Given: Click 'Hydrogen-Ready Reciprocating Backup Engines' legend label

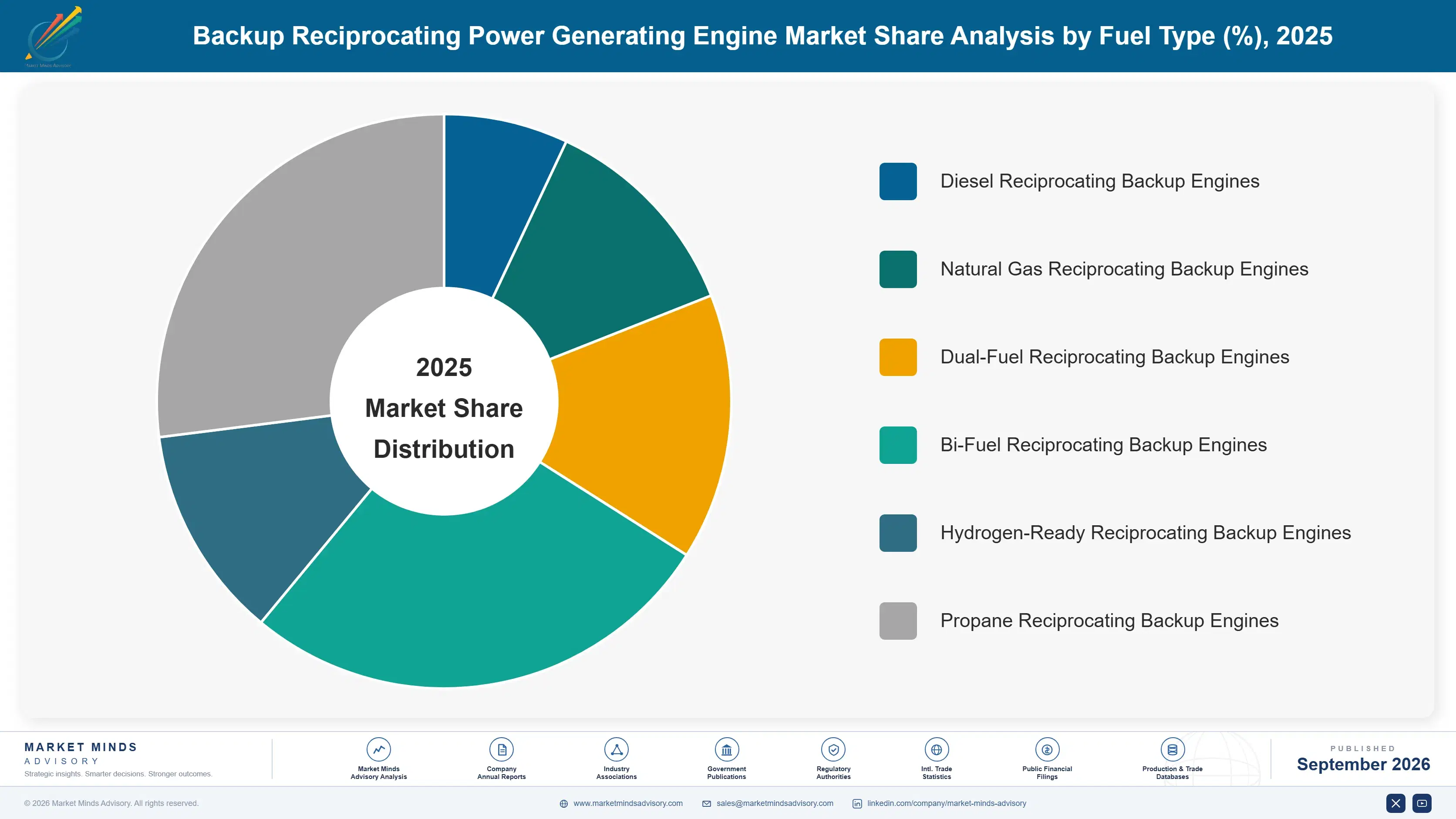Looking at the screenshot, I should click(x=1146, y=533).
